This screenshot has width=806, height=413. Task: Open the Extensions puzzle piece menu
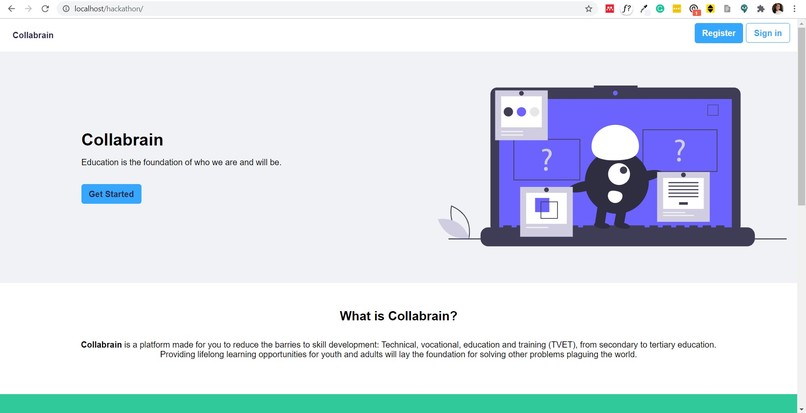point(761,9)
